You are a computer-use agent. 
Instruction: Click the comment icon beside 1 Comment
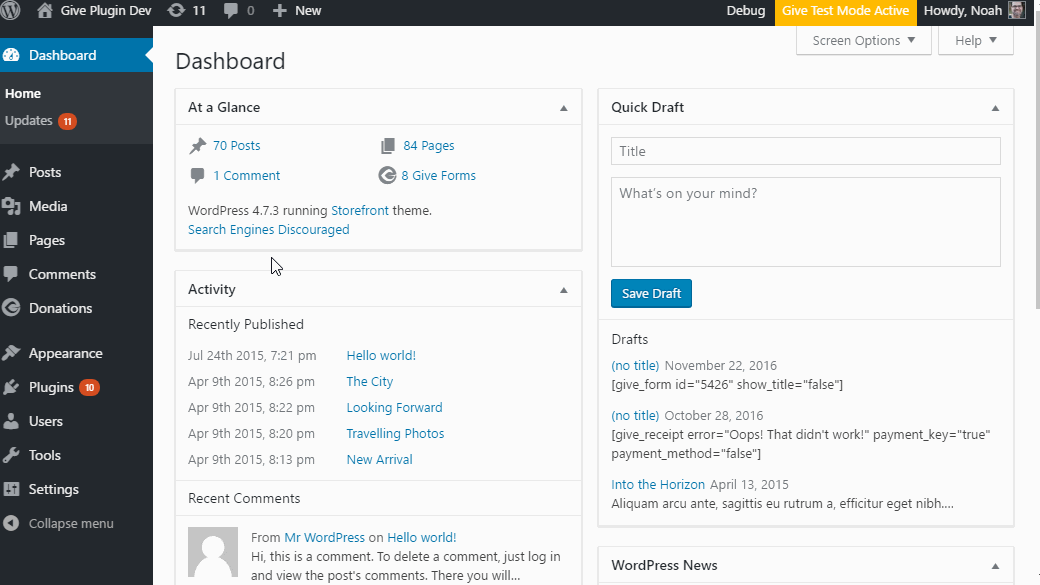[197, 176]
